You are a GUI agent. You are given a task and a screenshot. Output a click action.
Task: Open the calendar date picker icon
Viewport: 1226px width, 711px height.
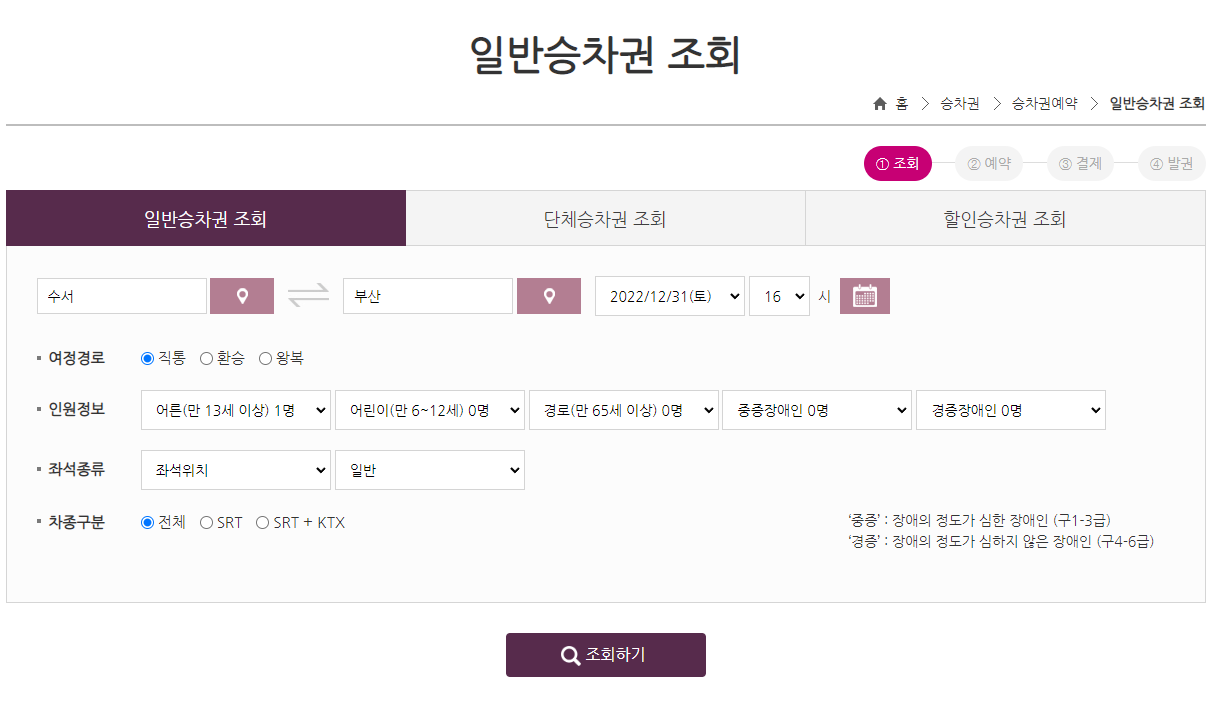864,295
